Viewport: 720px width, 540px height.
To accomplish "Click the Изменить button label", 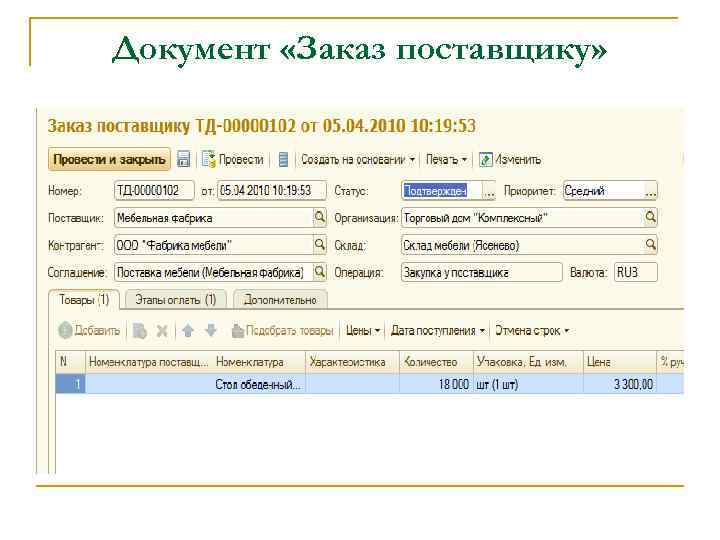I will coord(518,159).
